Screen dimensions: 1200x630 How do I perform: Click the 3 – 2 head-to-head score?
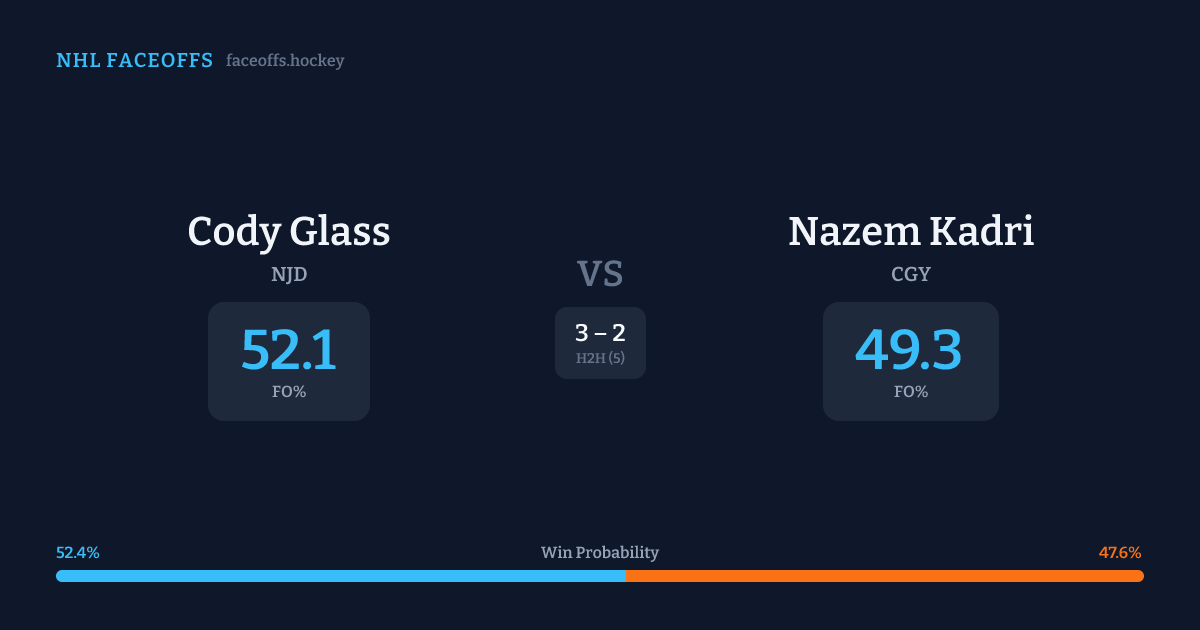[x=600, y=334]
